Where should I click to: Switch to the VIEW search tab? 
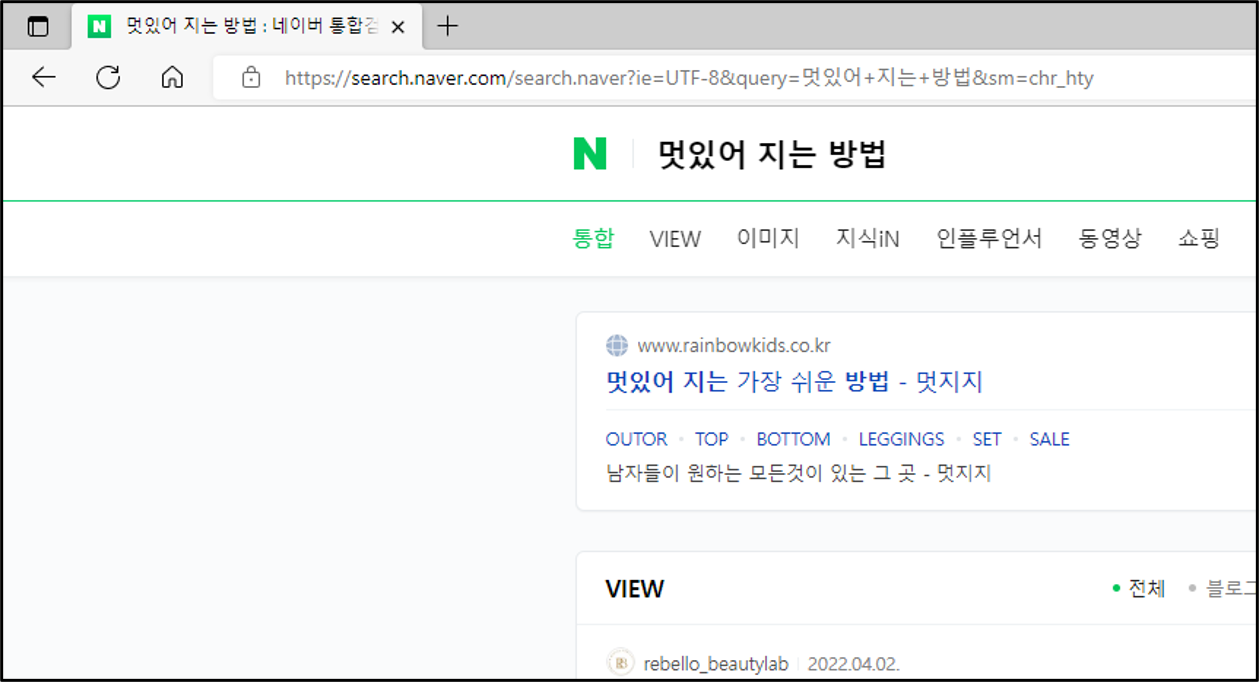click(675, 239)
